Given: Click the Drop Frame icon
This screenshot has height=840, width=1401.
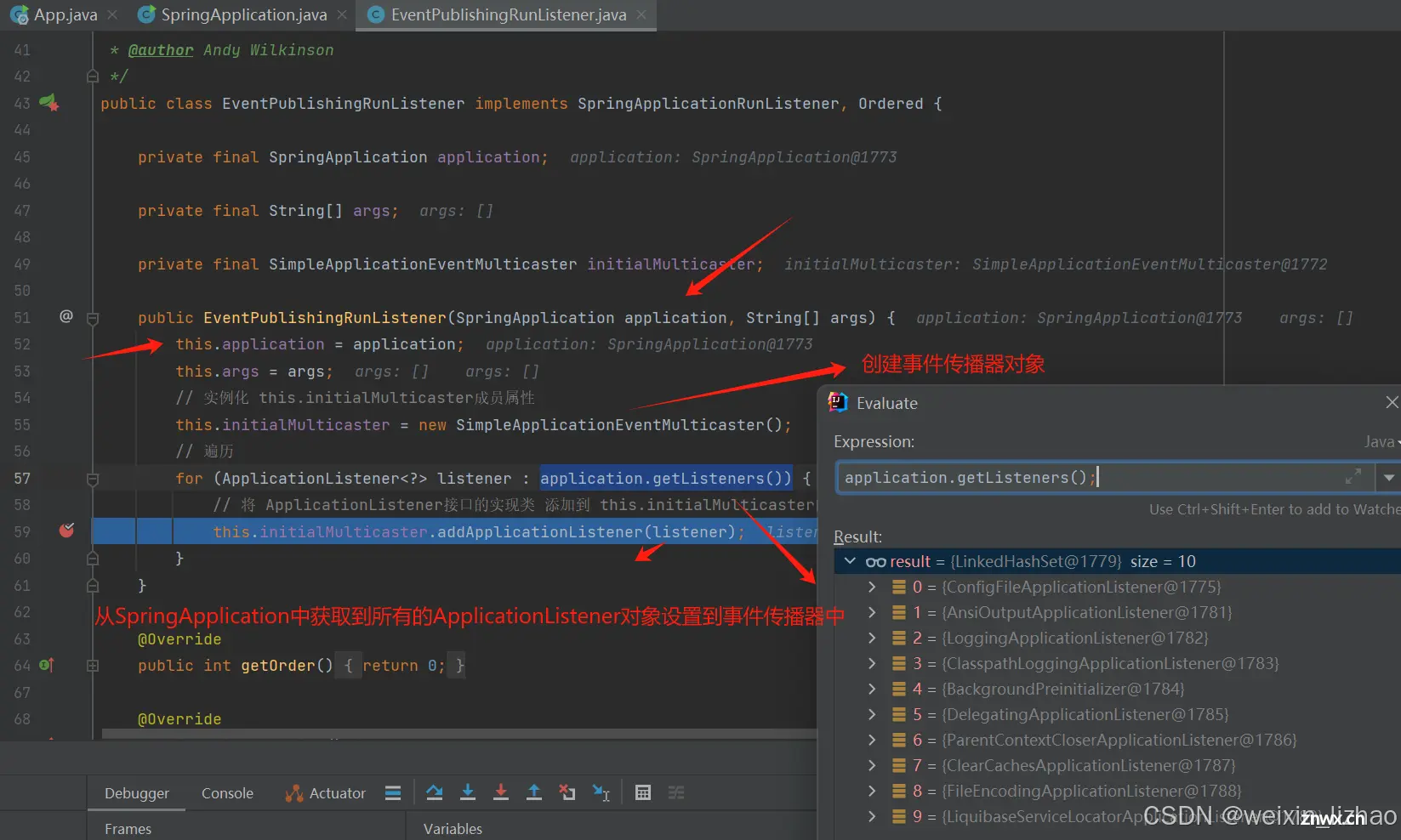Looking at the screenshot, I should [x=567, y=792].
